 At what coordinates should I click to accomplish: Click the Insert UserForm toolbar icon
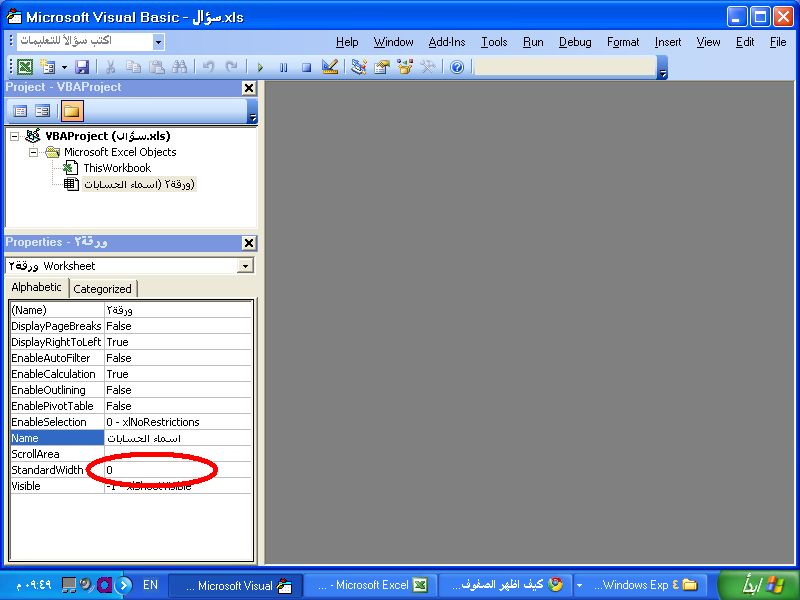coord(48,67)
